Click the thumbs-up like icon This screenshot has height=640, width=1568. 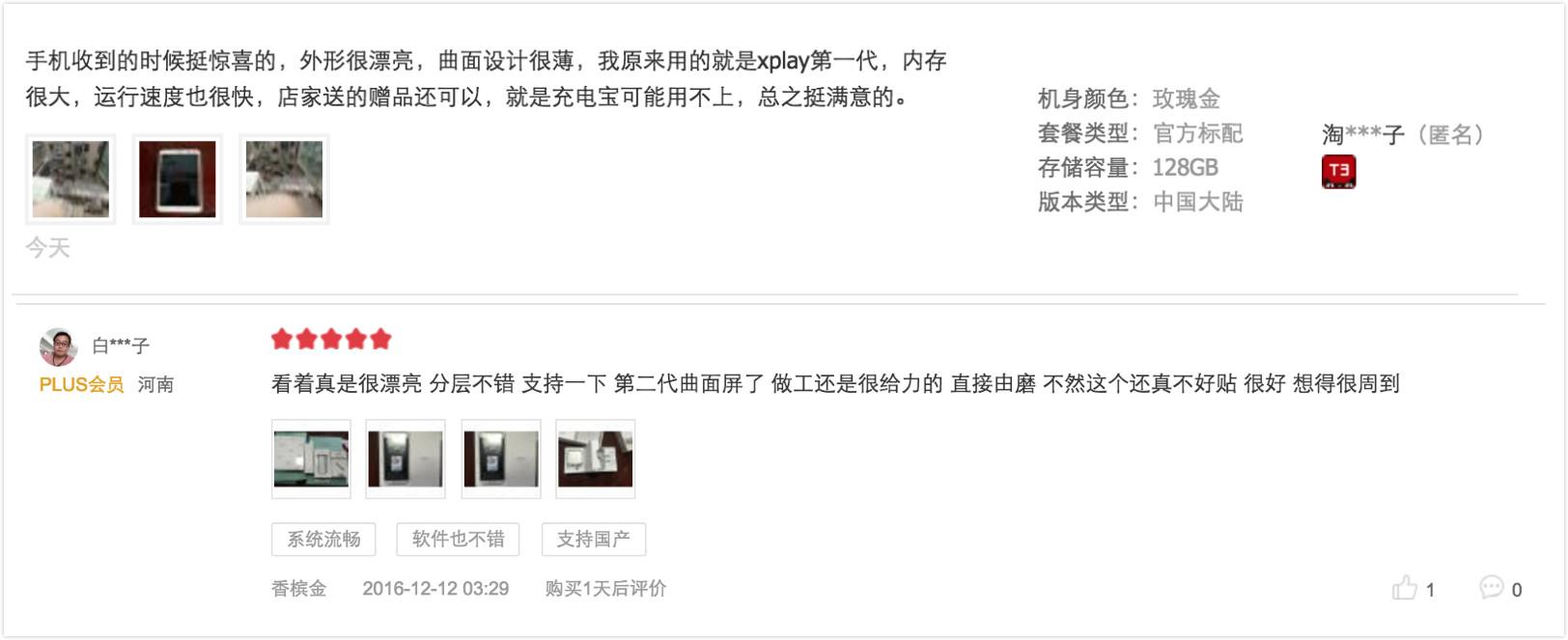(x=1404, y=587)
